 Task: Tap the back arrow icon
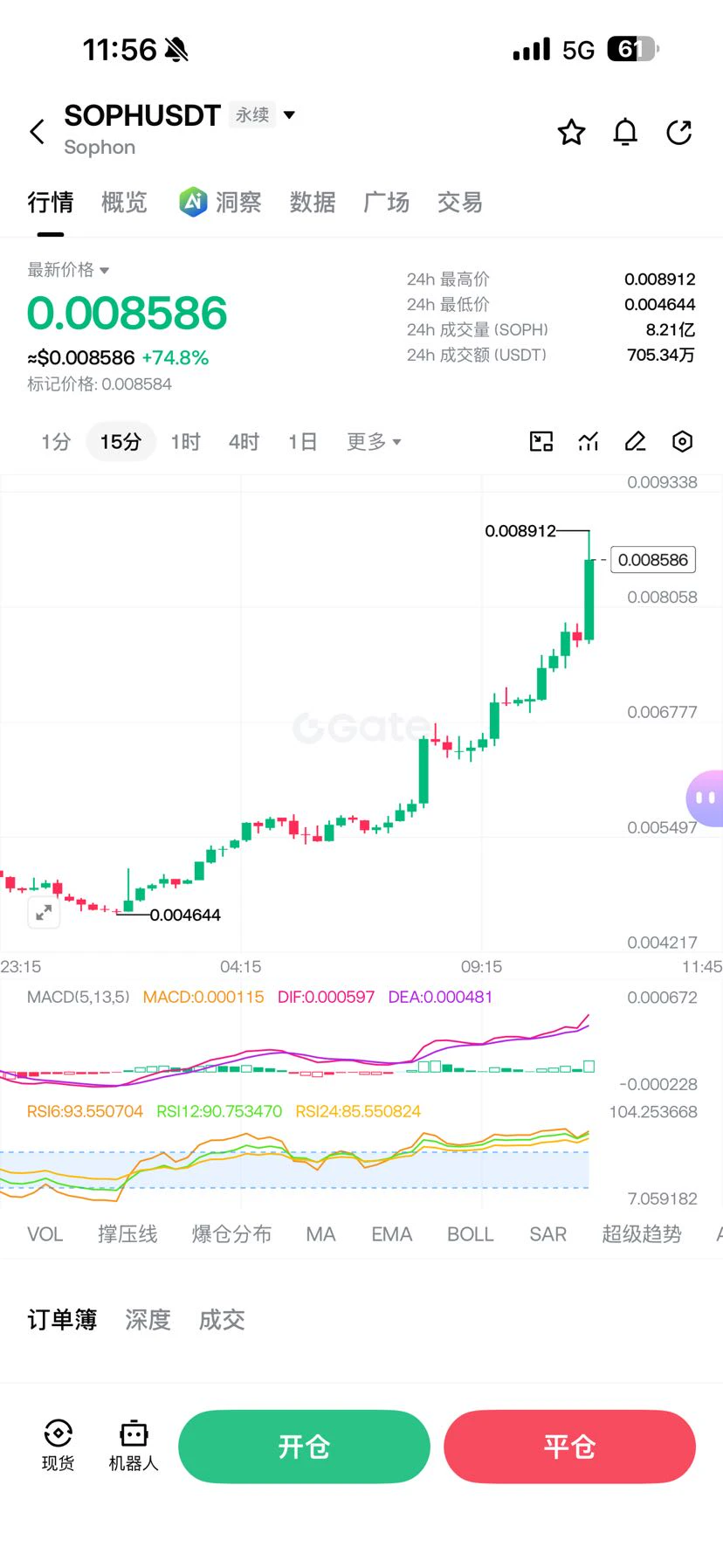[37, 132]
